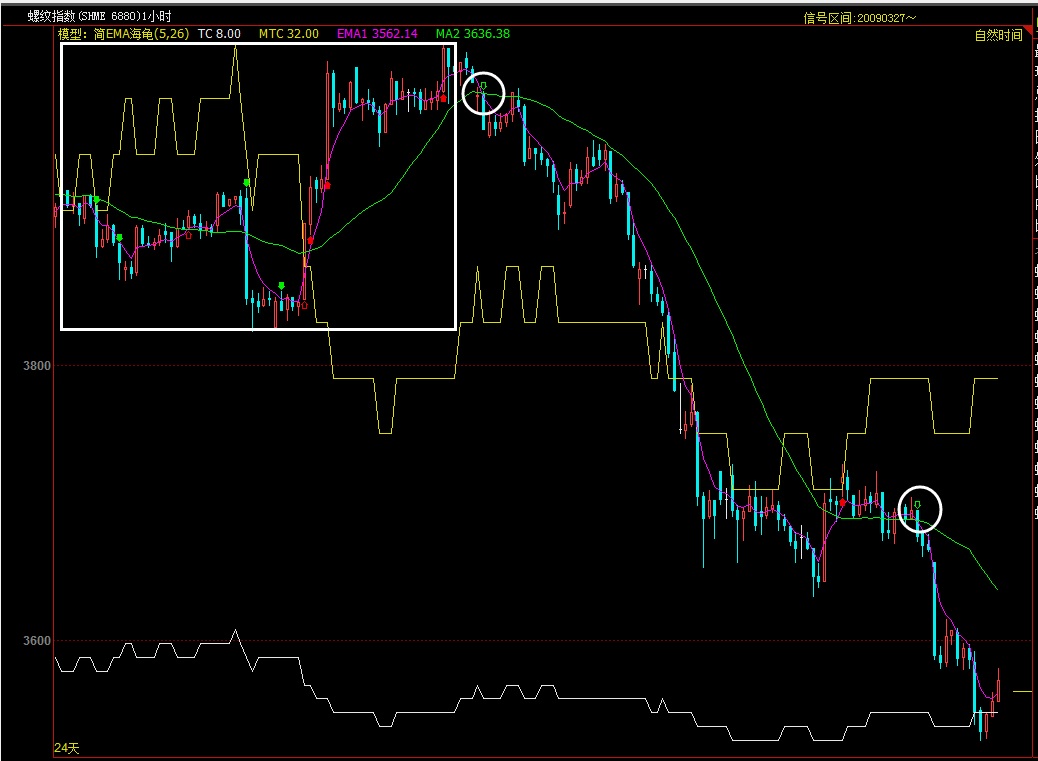1038x761 pixels.
Task: Select the green MA2 3636.38 legend label
Action: (x=472, y=34)
